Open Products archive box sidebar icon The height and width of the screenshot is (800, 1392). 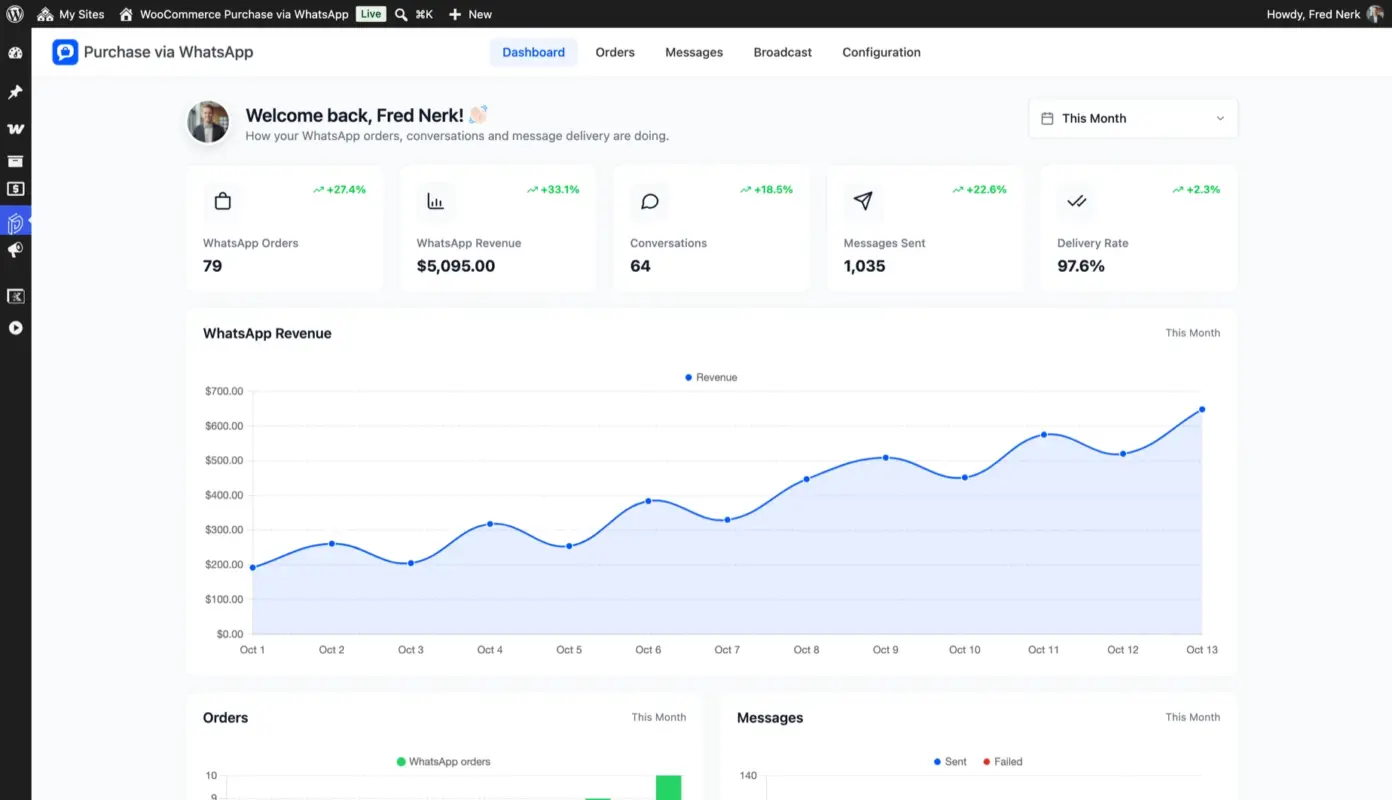(15, 161)
